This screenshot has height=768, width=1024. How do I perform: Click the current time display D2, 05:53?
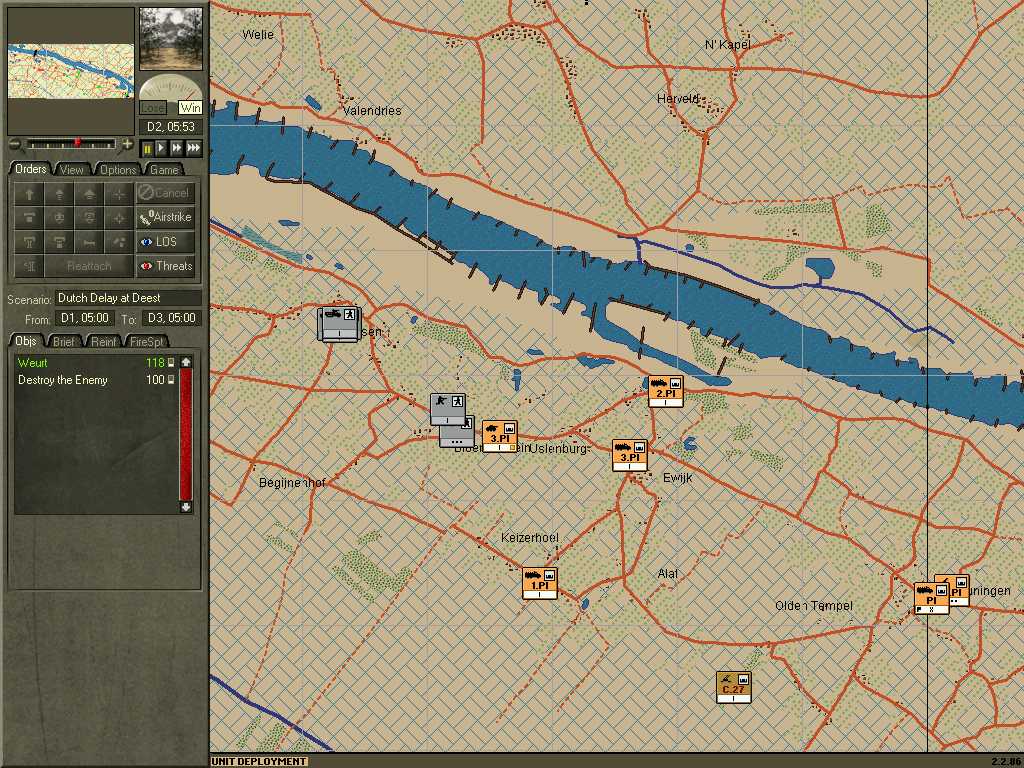(x=170, y=127)
